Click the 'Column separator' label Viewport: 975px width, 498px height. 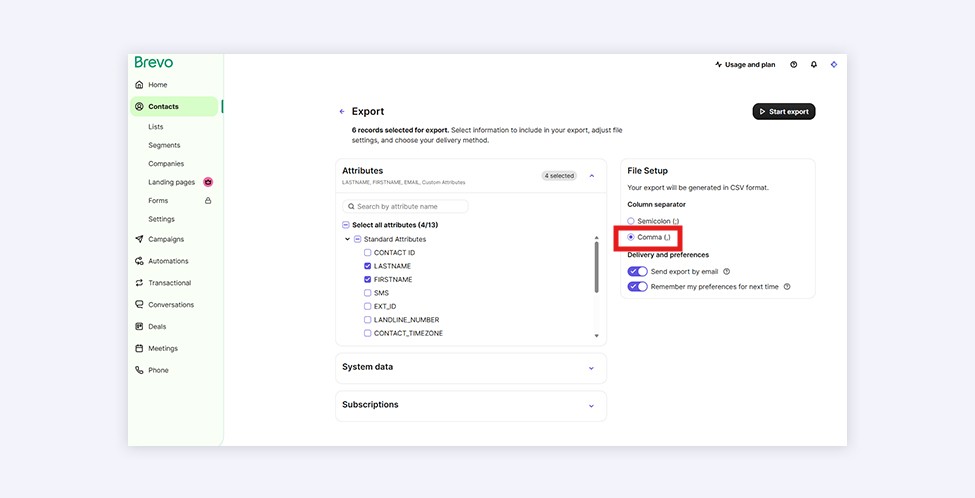[x=656, y=205]
